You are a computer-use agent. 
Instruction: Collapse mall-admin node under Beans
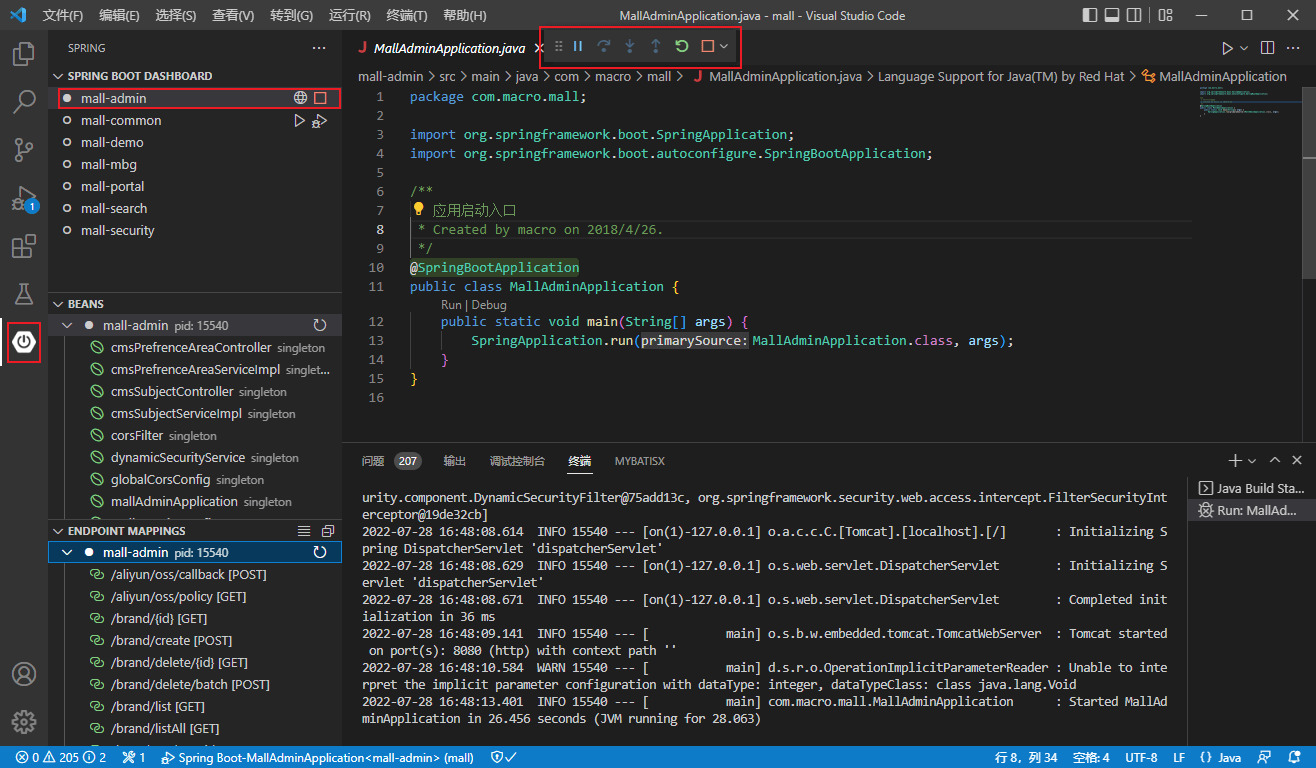(67, 326)
